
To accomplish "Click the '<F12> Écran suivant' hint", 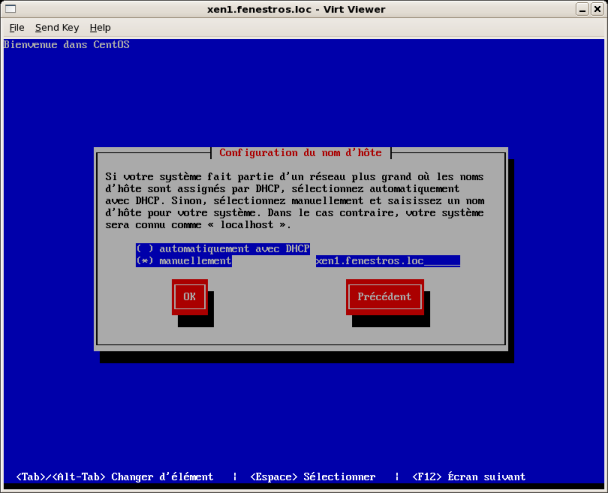I will 469,476.
